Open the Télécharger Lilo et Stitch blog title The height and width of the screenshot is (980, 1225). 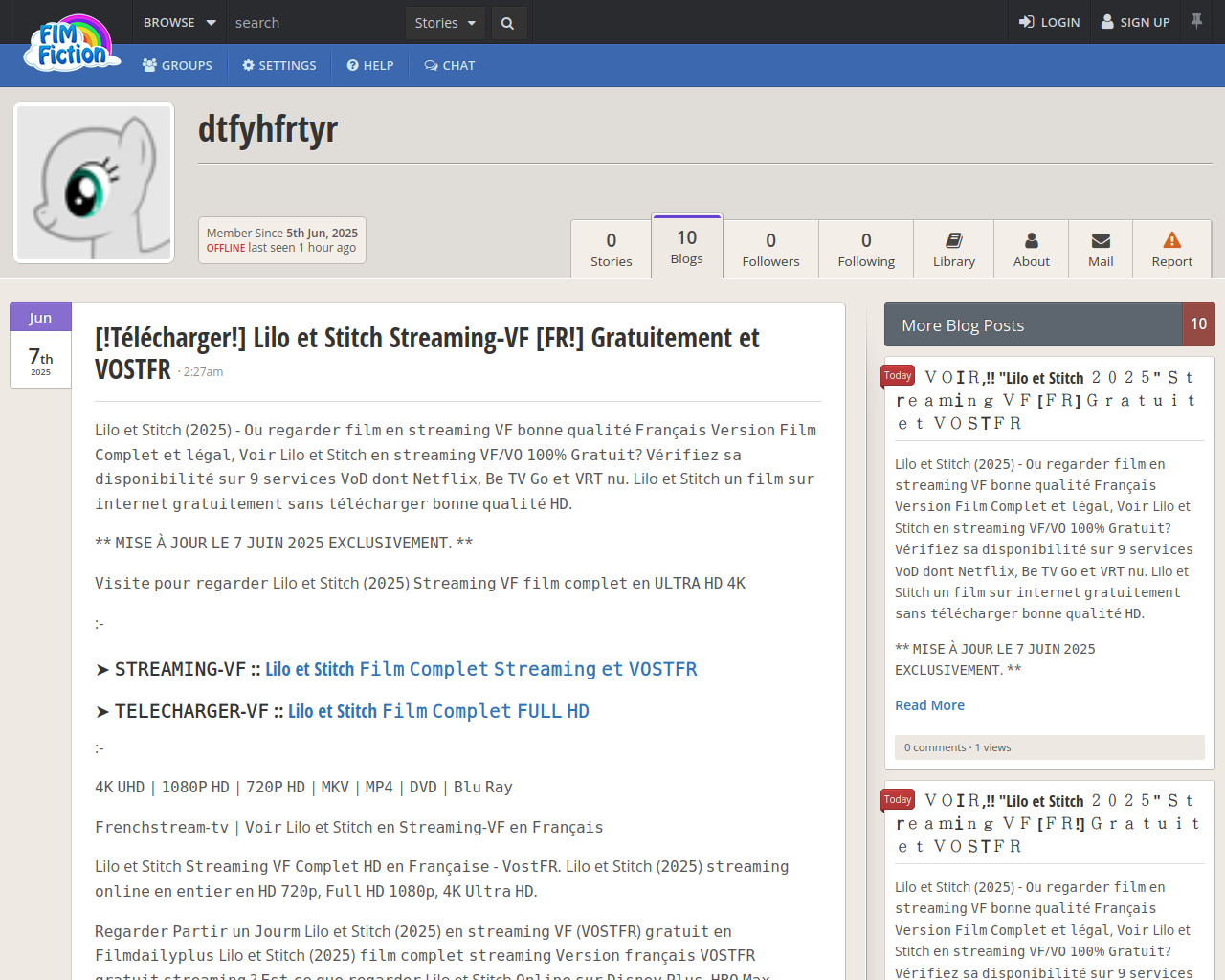pyautogui.click(x=427, y=353)
